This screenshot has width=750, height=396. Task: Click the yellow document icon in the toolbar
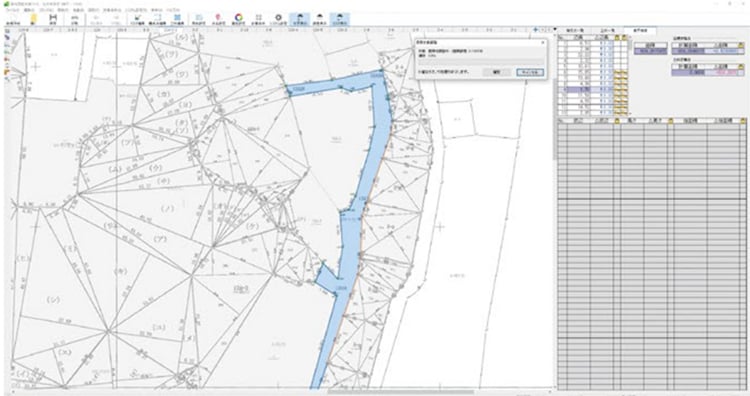(33, 19)
